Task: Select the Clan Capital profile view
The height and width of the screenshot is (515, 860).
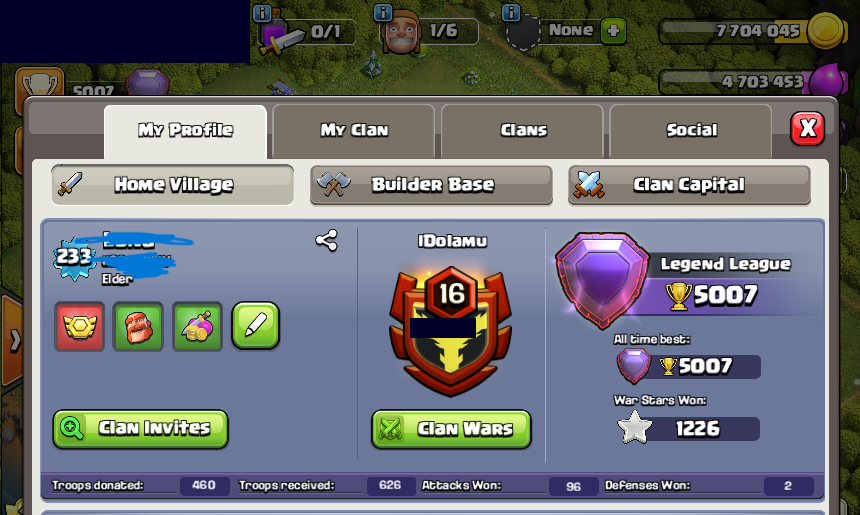Action: coord(689,185)
